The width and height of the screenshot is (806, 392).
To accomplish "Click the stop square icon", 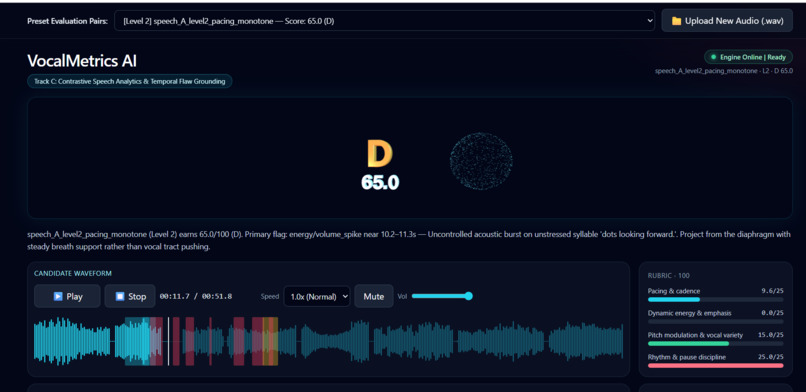I will click(x=120, y=296).
